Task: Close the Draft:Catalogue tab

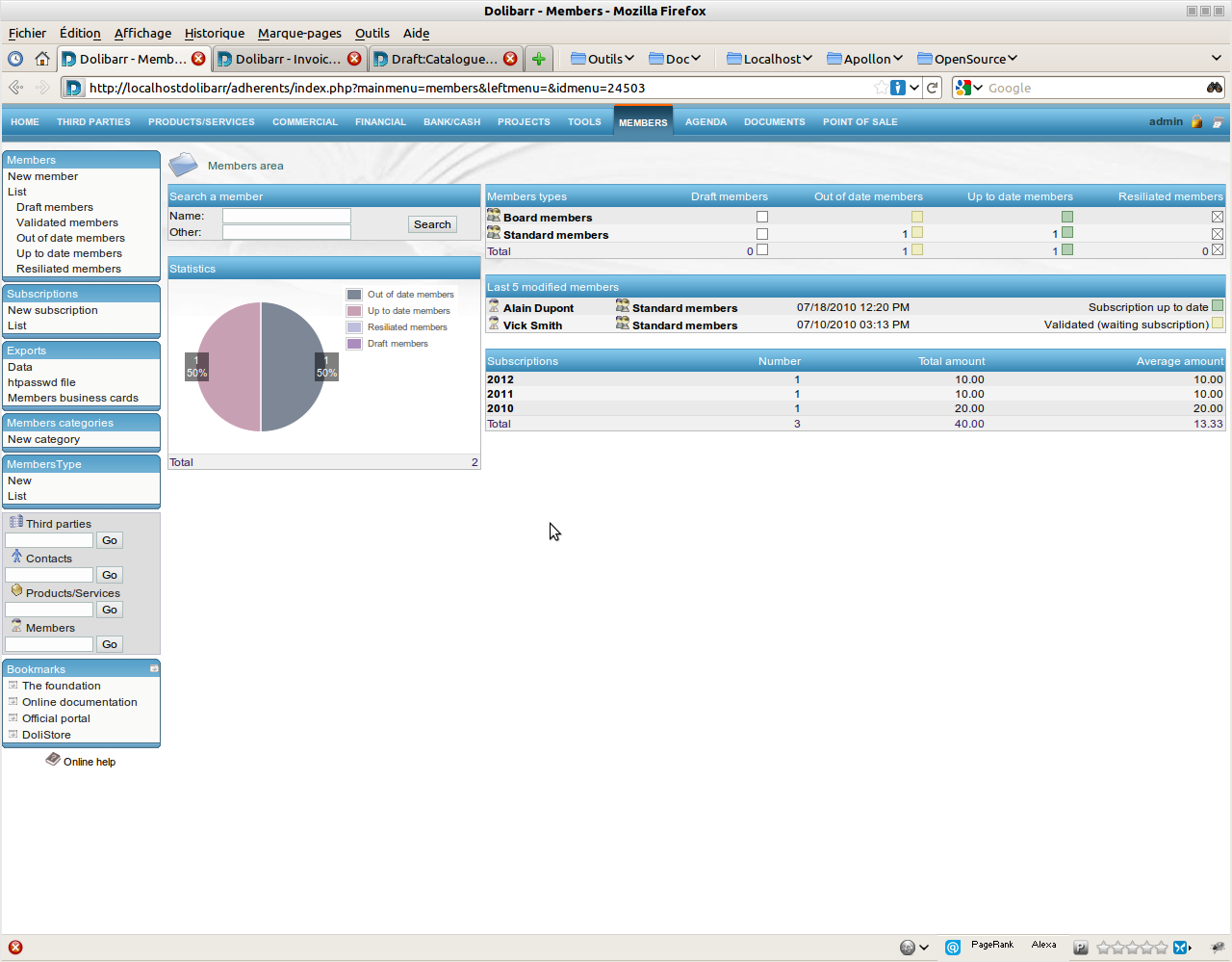Action: coord(510,59)
